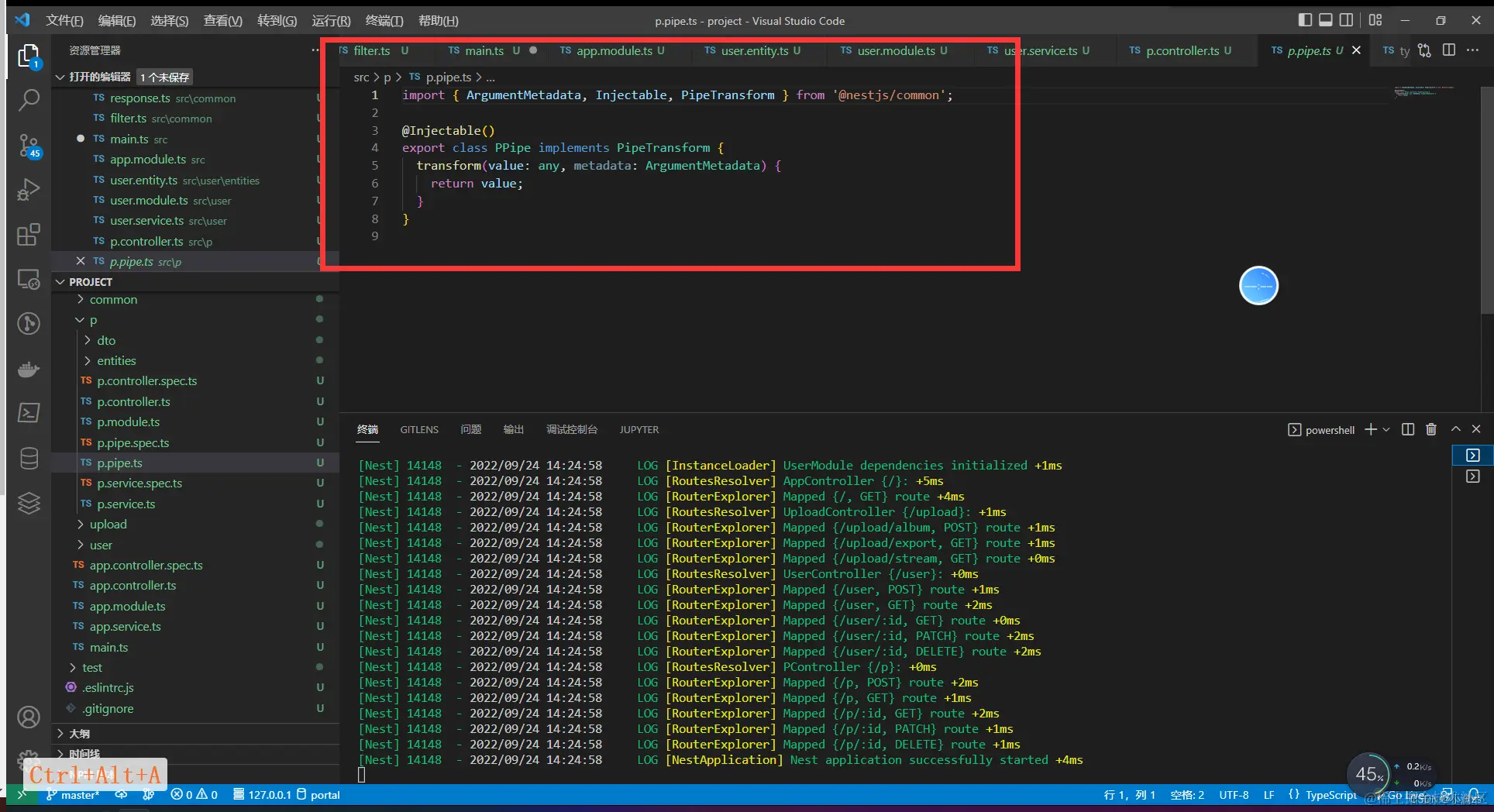Click the editor vertical scrollbar
This screenshot has height=812, width=1494.
[x=1488, y=200]
